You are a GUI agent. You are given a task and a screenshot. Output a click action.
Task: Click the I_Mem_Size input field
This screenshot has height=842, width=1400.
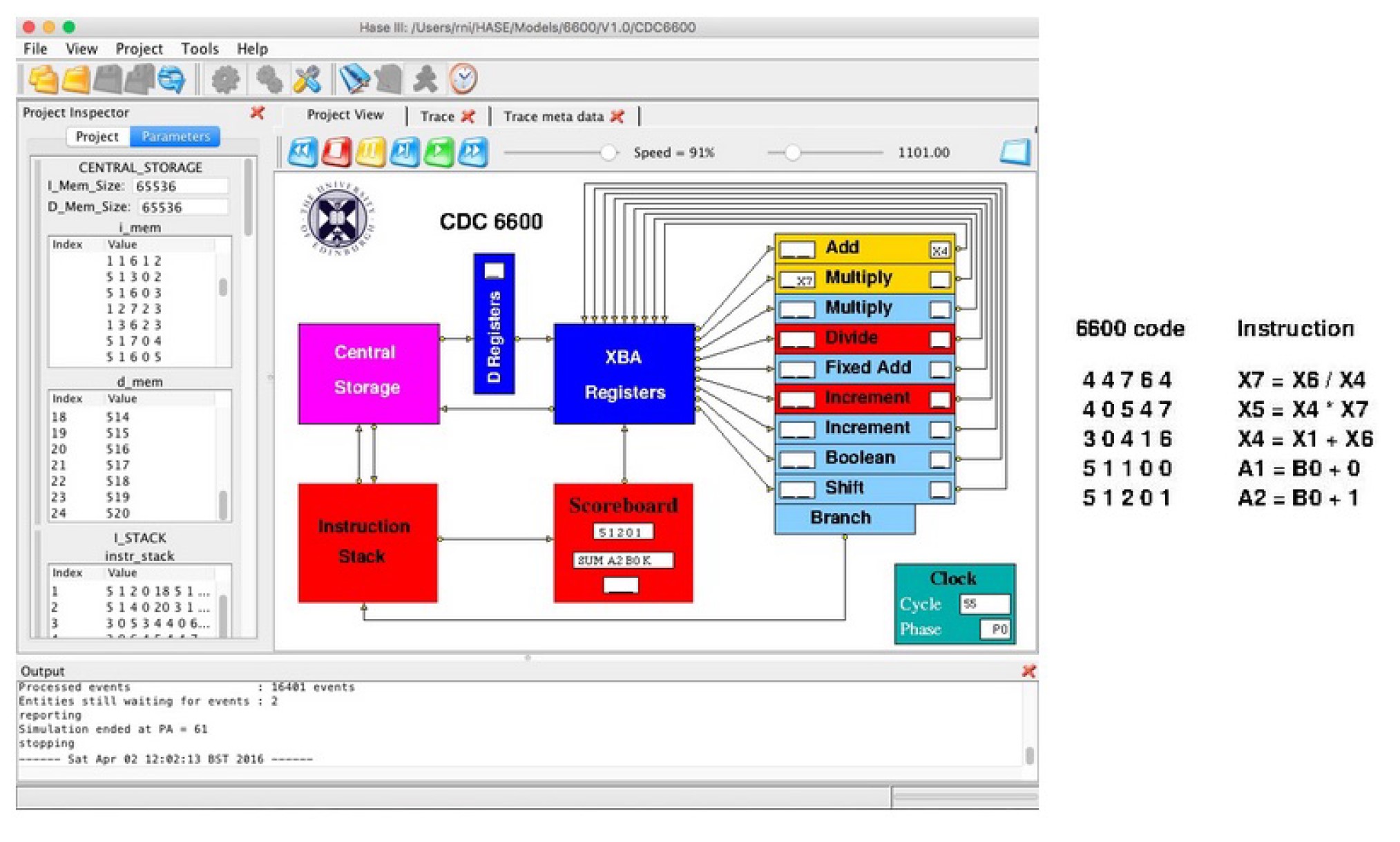180,186
